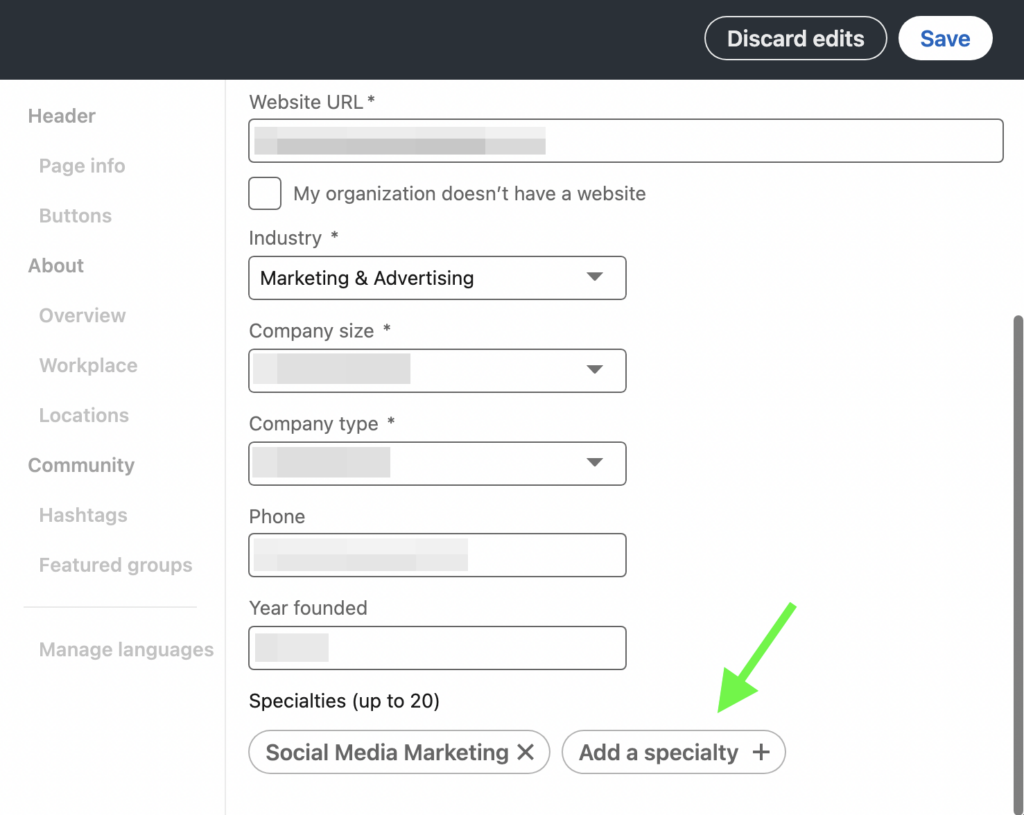Open the Industry dropdown showing Marketing & Advertising
The height and width of the screenshot is (815, 1024).
tap(437, 278)
